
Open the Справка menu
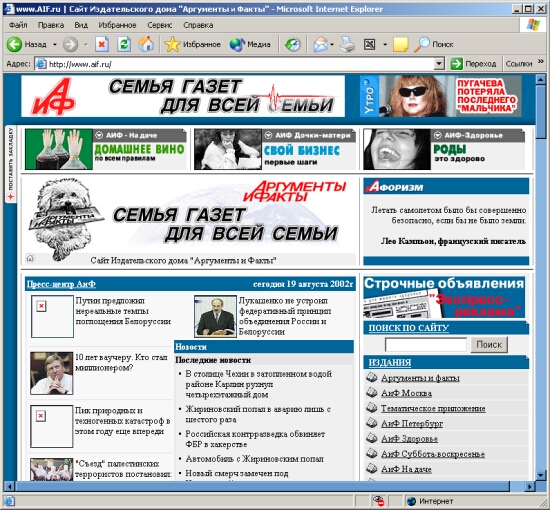(x=198, y=25)
